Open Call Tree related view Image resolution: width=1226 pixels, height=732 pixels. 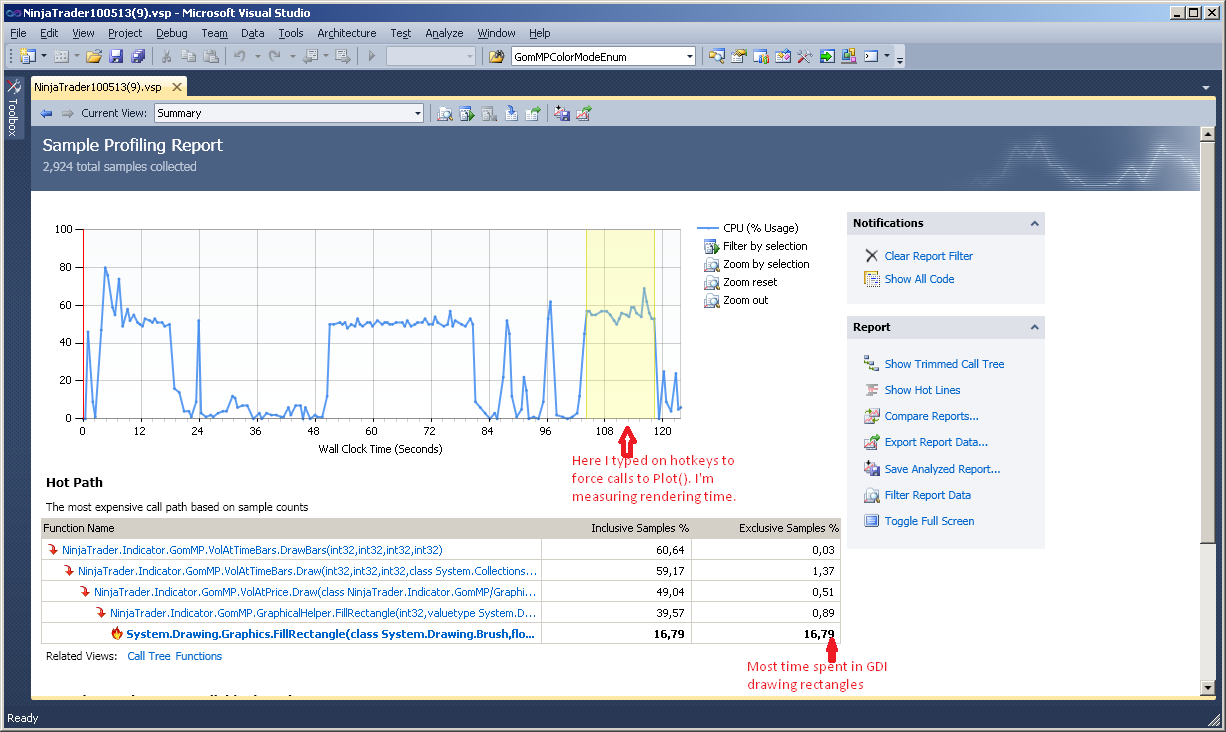pos(148,656)
